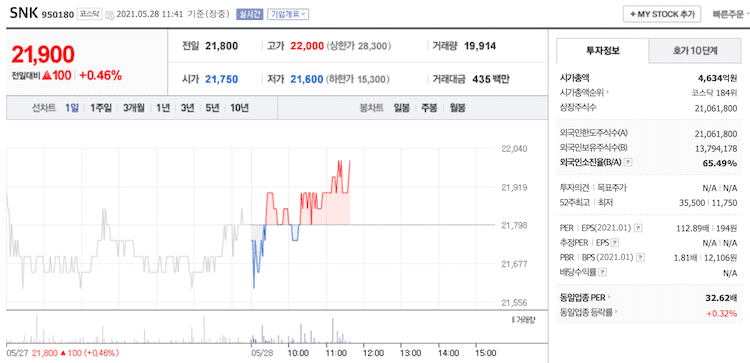
Task: Open the 동일업종 PER link
Action: 584,298
